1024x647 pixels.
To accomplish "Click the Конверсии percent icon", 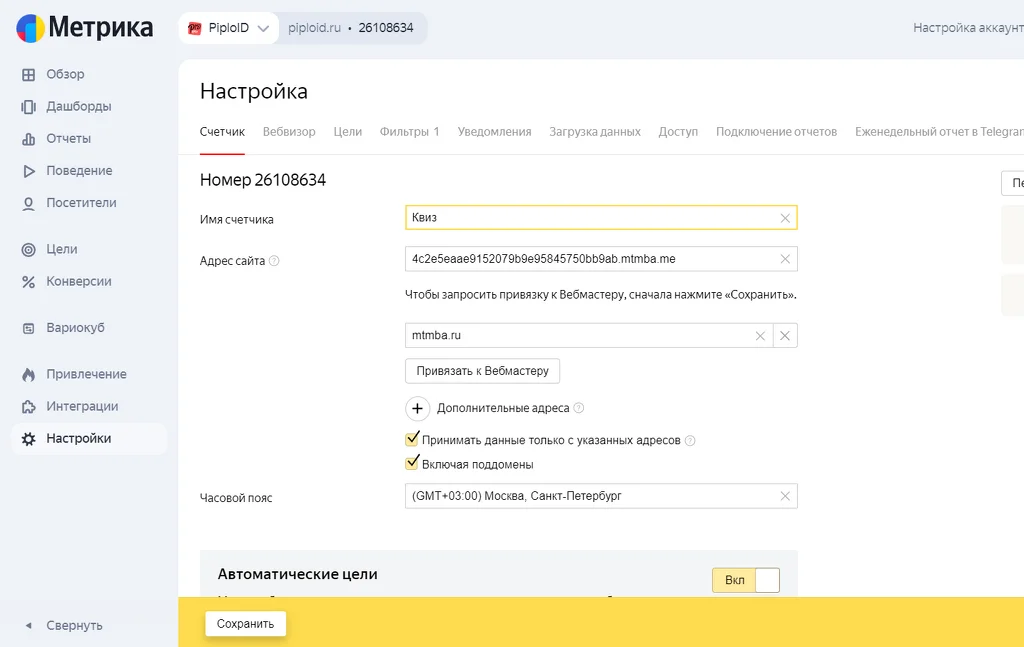I will click(x=28, y=281).
